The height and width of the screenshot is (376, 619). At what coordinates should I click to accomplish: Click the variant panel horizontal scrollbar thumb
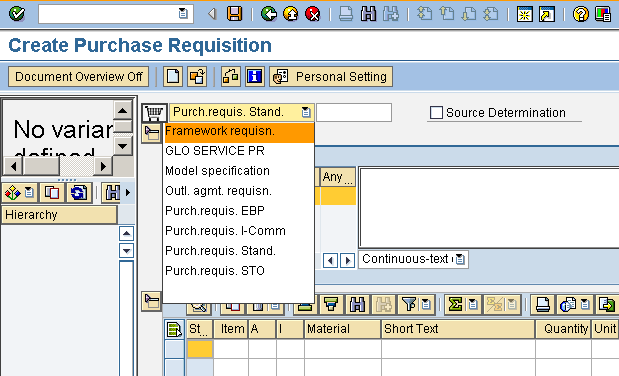41,166
